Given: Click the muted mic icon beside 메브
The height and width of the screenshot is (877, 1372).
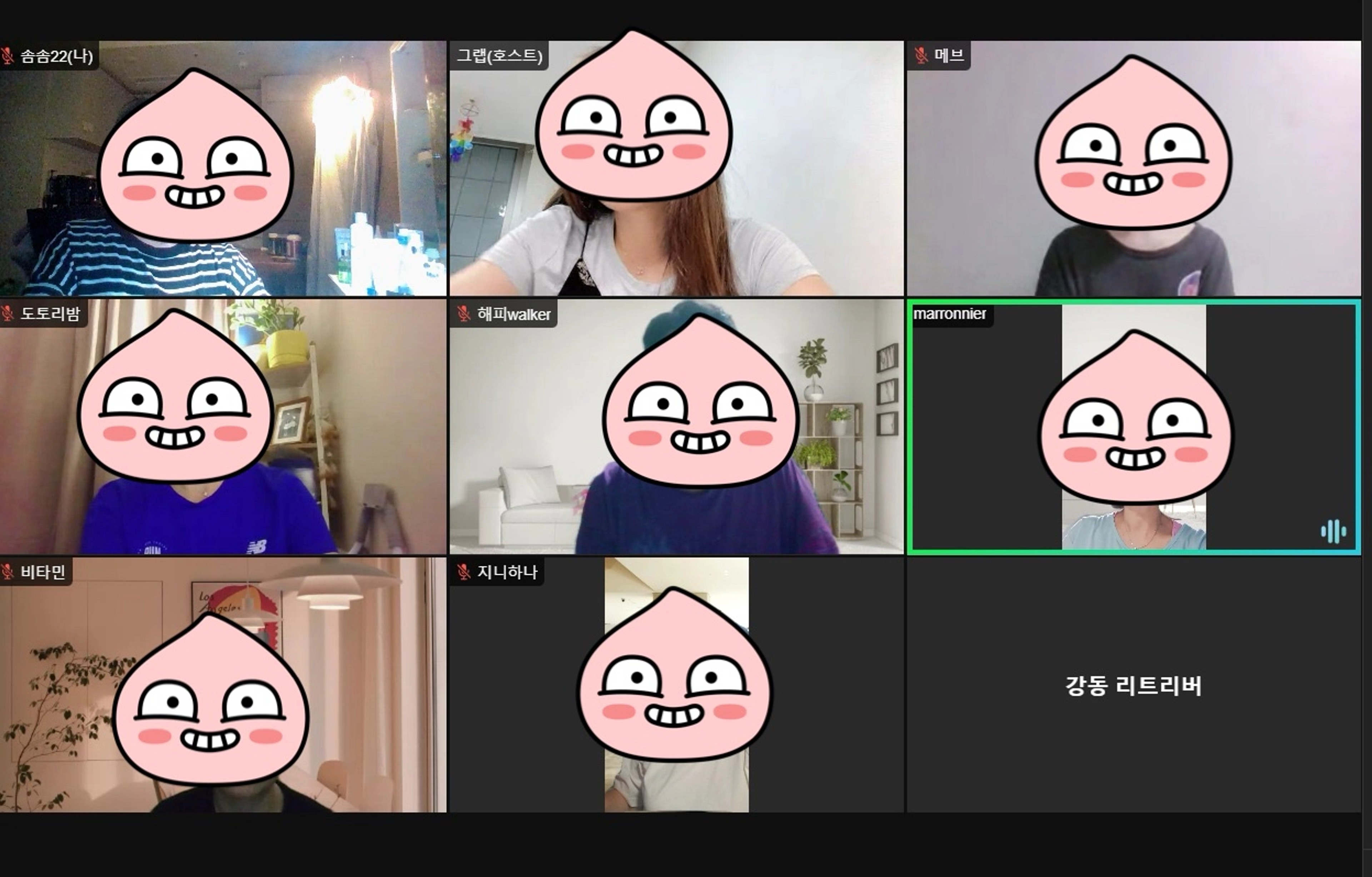Looking at the screenshot, I should pyautogui.click(x=921, y=55).
